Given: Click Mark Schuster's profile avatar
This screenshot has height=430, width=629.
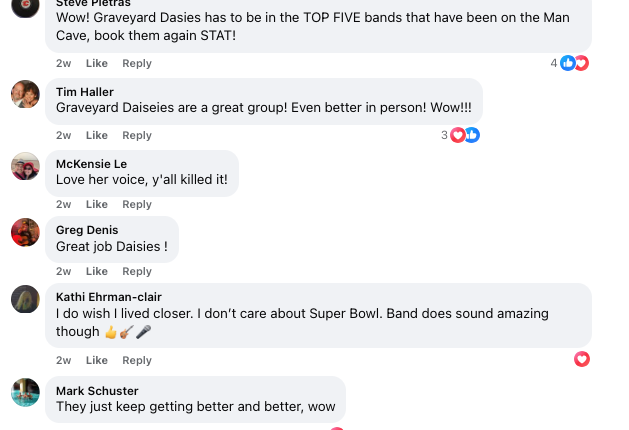Looking at the screenshot, I should [25, 392].
